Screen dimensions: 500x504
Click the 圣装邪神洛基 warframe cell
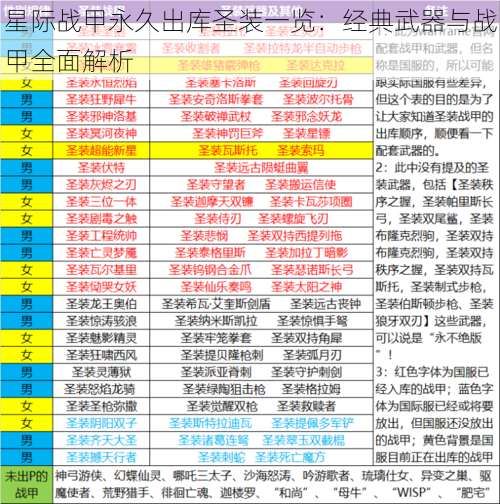(101, 116)
